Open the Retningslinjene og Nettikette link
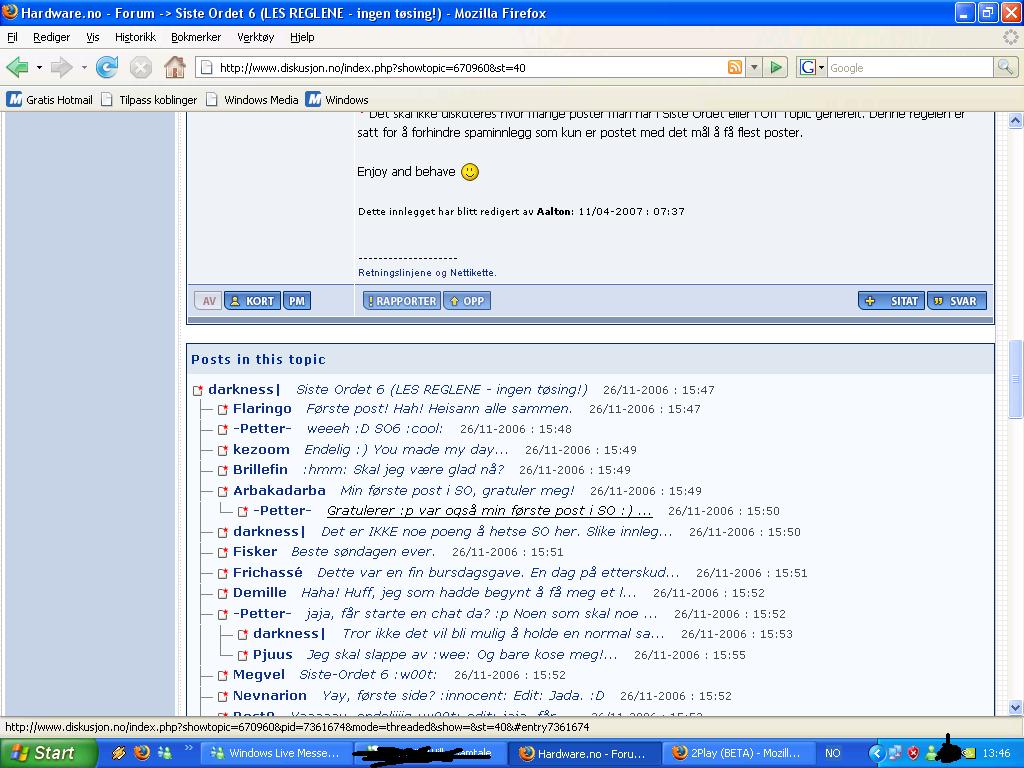The height and width of the screenshot is (768, 1024). [427, 272]
